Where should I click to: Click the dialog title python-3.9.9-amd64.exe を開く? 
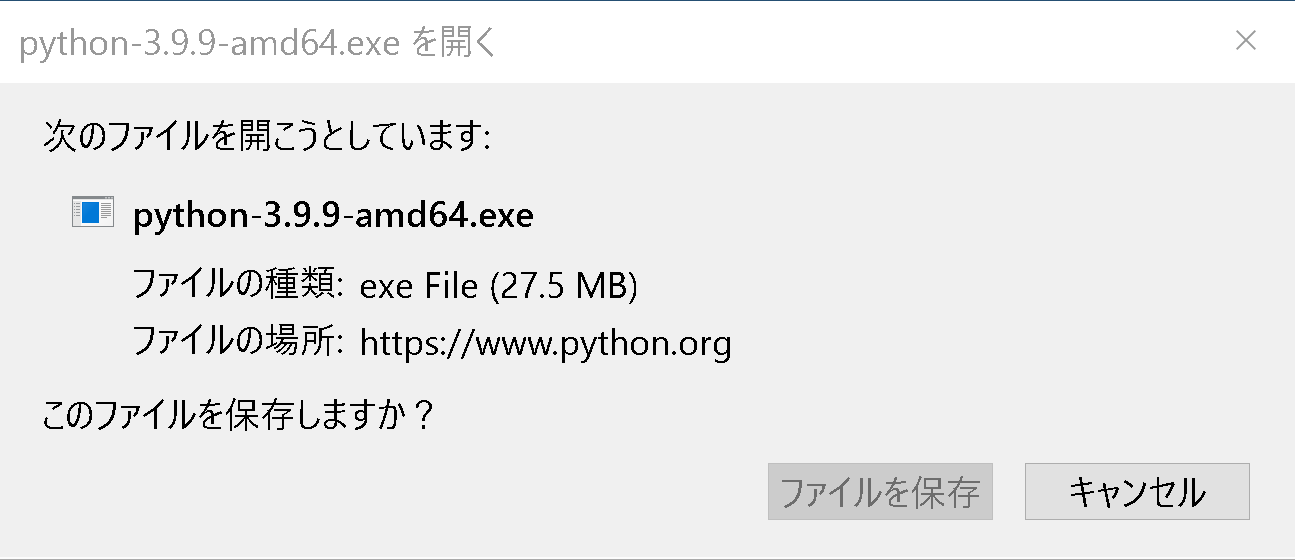(257, 44)
